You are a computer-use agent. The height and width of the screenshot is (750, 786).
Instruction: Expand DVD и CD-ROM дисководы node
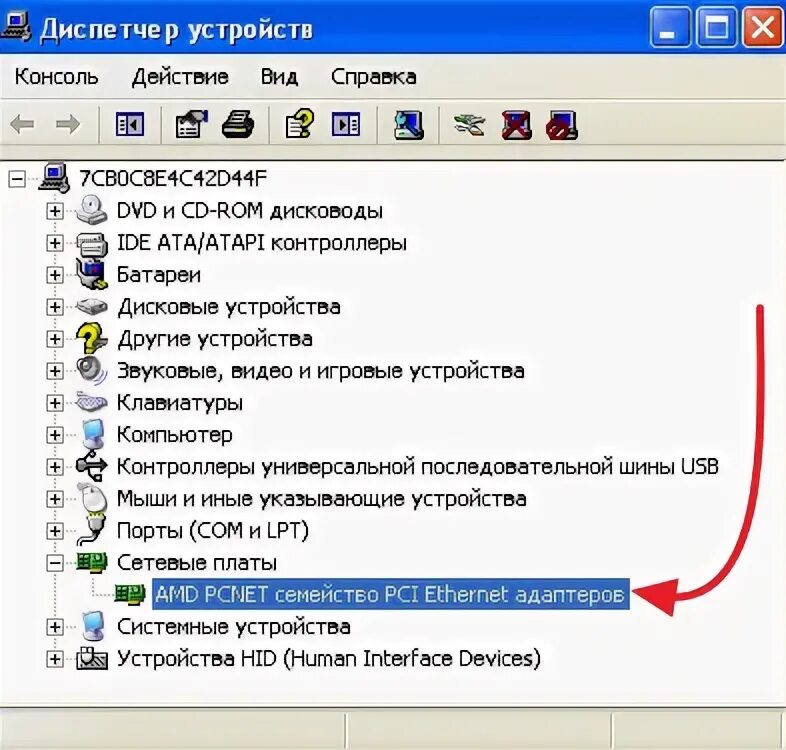click(x=55, y=211)
